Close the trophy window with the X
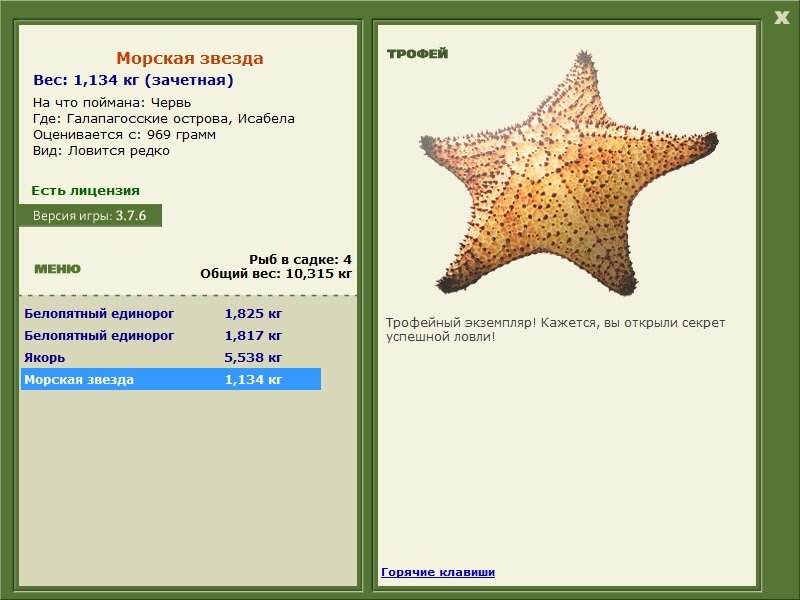Image resolution: width=800 pixels, height=600 pixels. 781,17
